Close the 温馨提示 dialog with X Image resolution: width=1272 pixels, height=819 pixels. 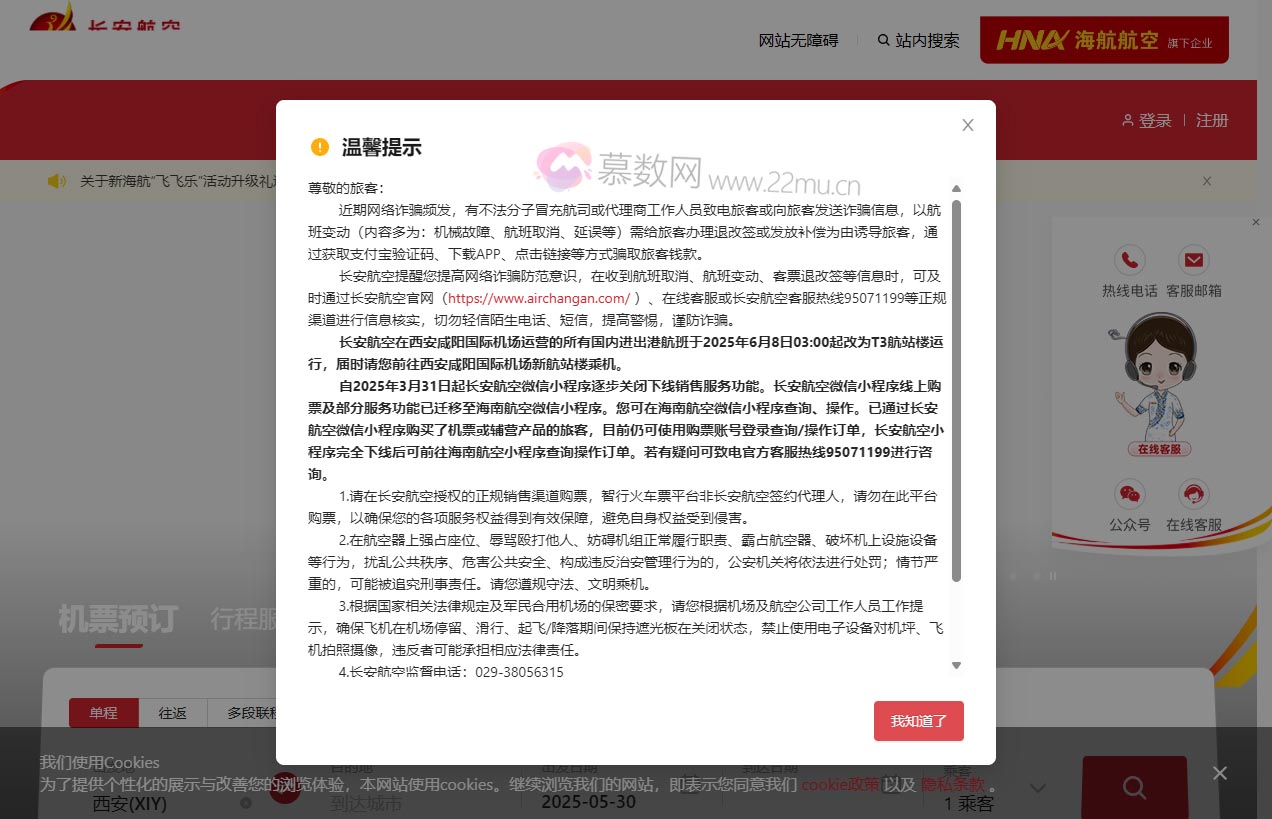[967, 125]
